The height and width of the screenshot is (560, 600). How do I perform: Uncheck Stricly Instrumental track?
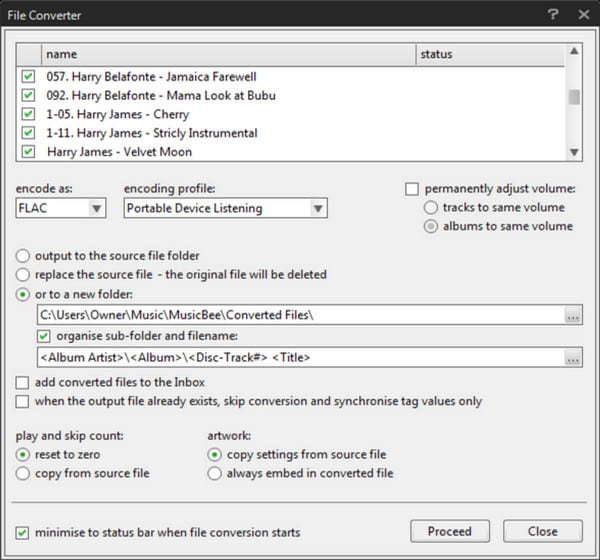pos(28,132)
